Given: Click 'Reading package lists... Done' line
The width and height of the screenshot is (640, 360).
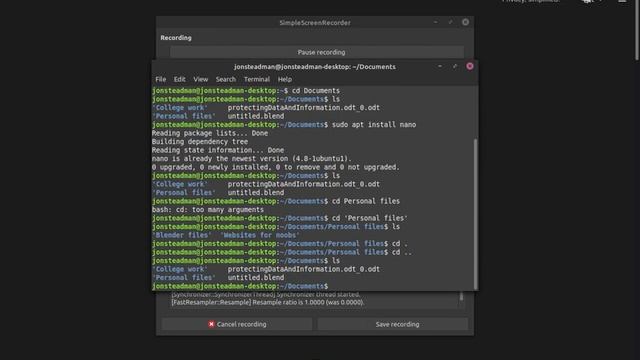Looking at the screenshot, I should pyautogui.click(x=210, y=133).
